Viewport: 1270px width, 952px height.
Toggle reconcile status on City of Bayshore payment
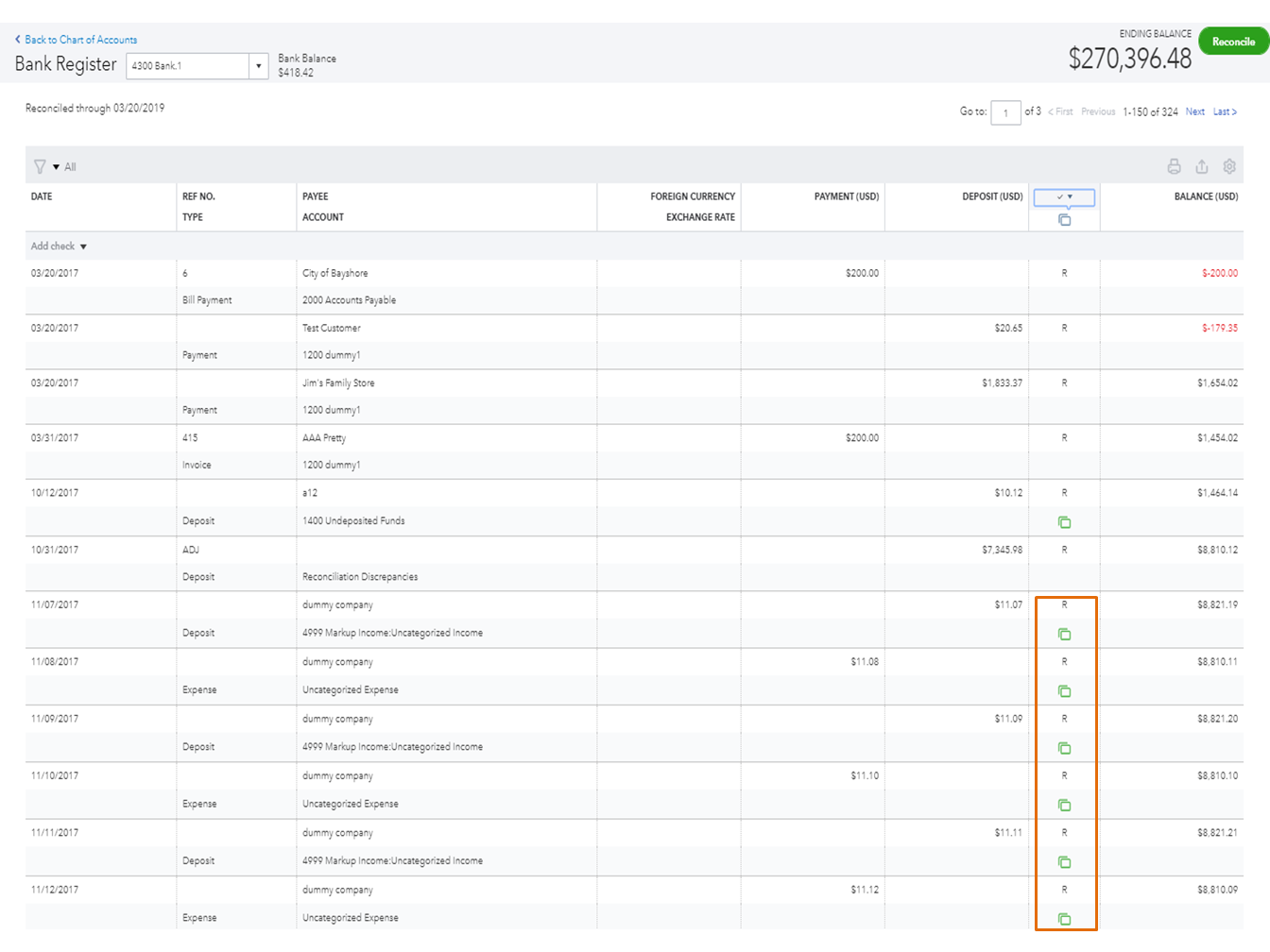1065,272
